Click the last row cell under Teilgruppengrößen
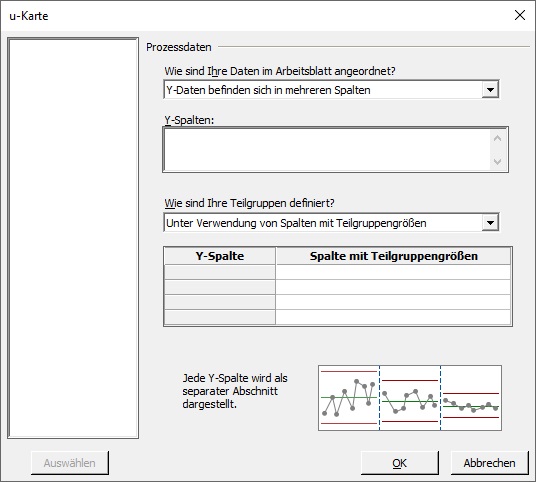This screenshot has height=482, width=536. coord(393,317)
